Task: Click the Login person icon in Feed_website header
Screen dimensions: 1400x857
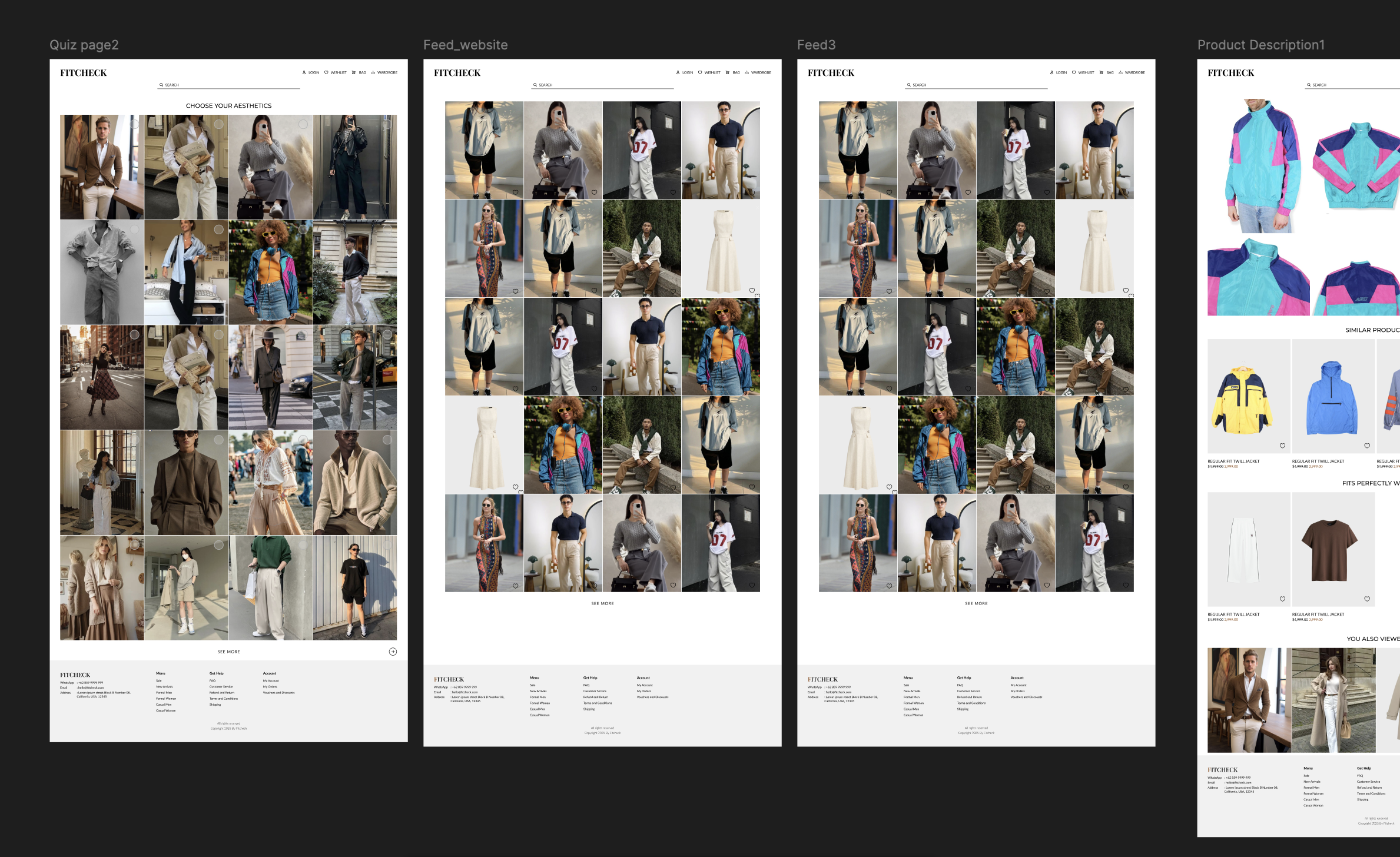Action: coord(678,72)
